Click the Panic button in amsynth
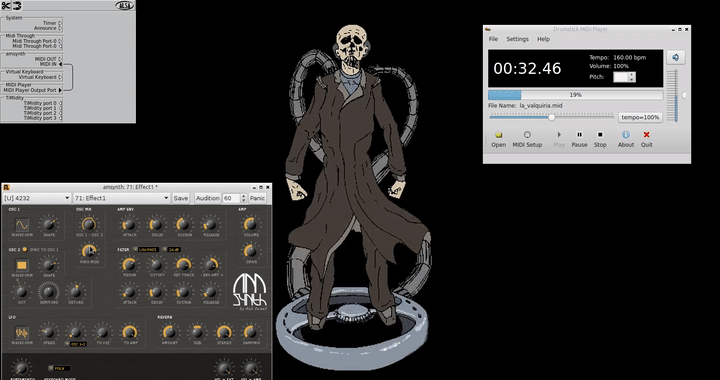Image resolution: width=720 pixels, height=380 pixels. click(x=257, y=198)
